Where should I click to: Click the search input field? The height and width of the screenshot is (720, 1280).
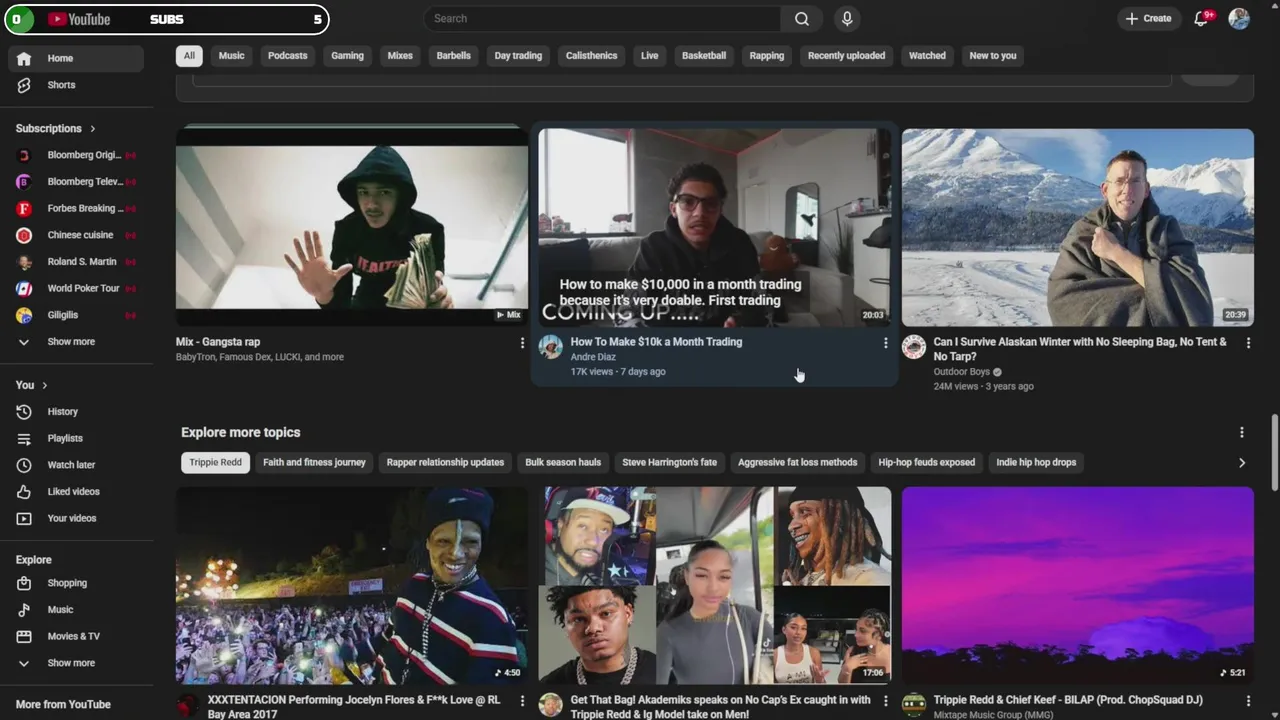[x=603, y=19]
